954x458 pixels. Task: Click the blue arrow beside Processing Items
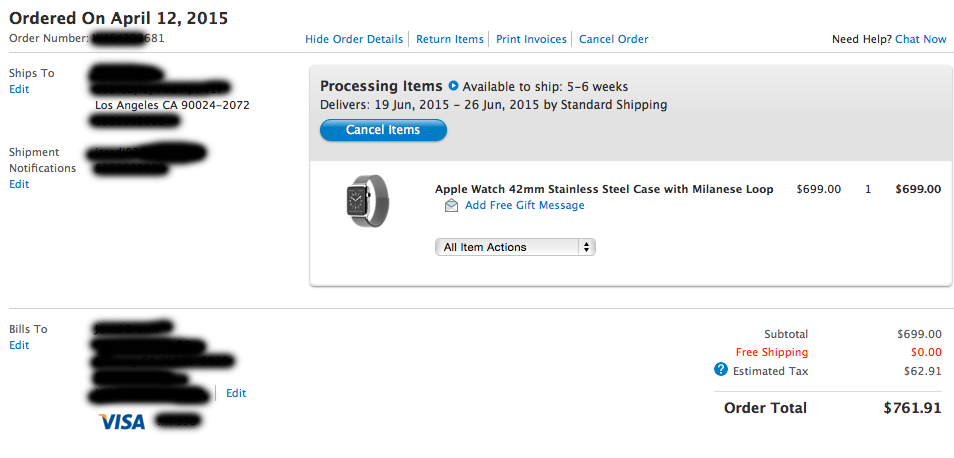tap(454, 86)
